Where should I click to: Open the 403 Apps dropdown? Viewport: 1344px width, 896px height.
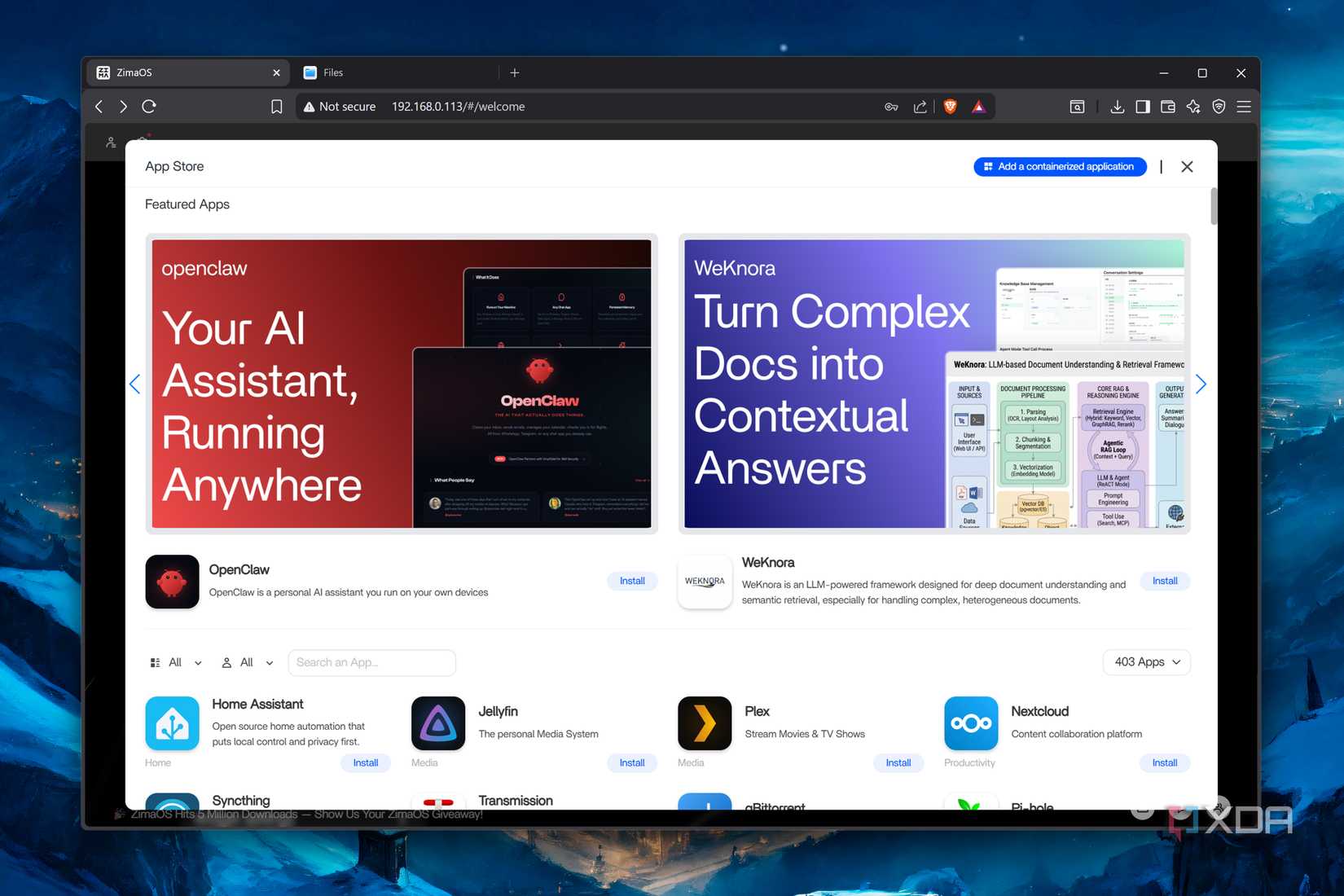[x=1147, y=662]
